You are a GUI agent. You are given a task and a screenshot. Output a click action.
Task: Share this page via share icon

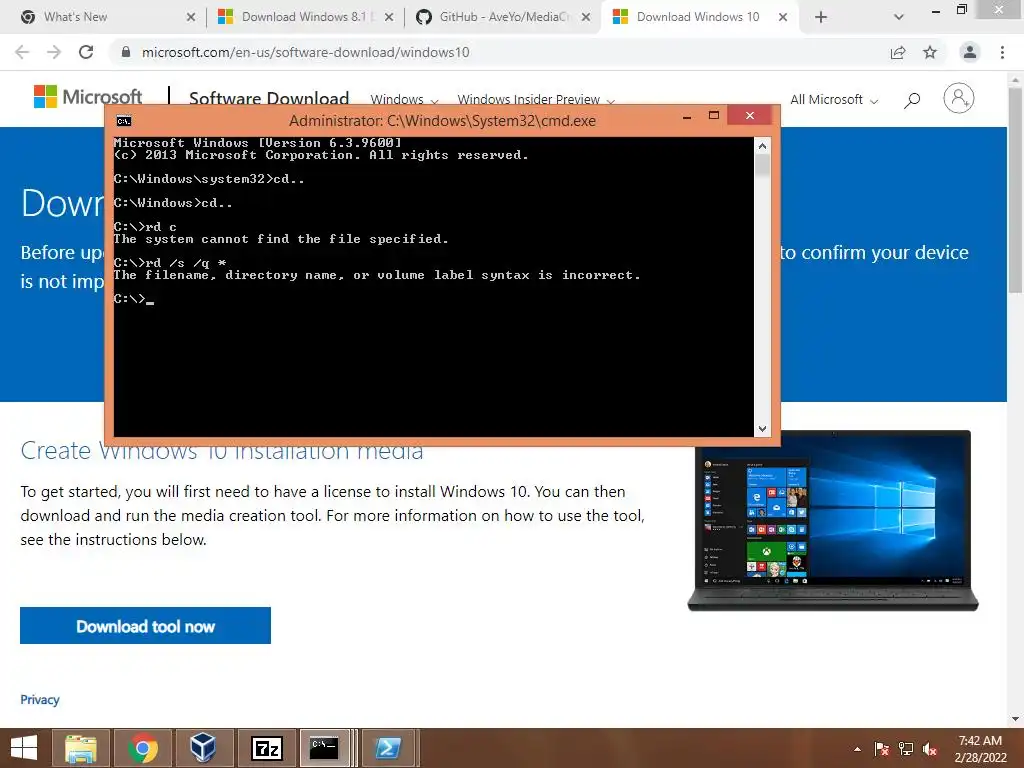click(898, 52)
